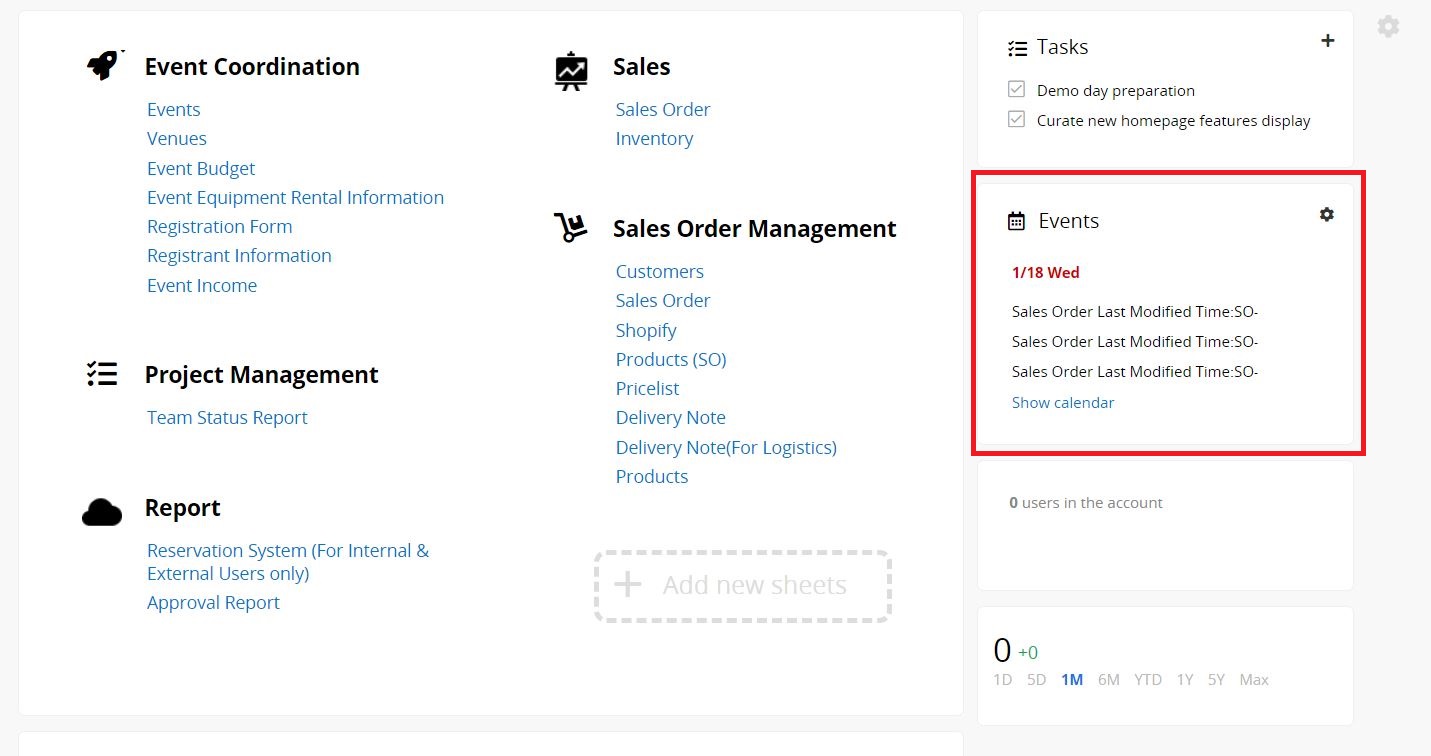Select 5Y time range
The height and width of the screenshot is (756, 1431).
pos(1216,680)
